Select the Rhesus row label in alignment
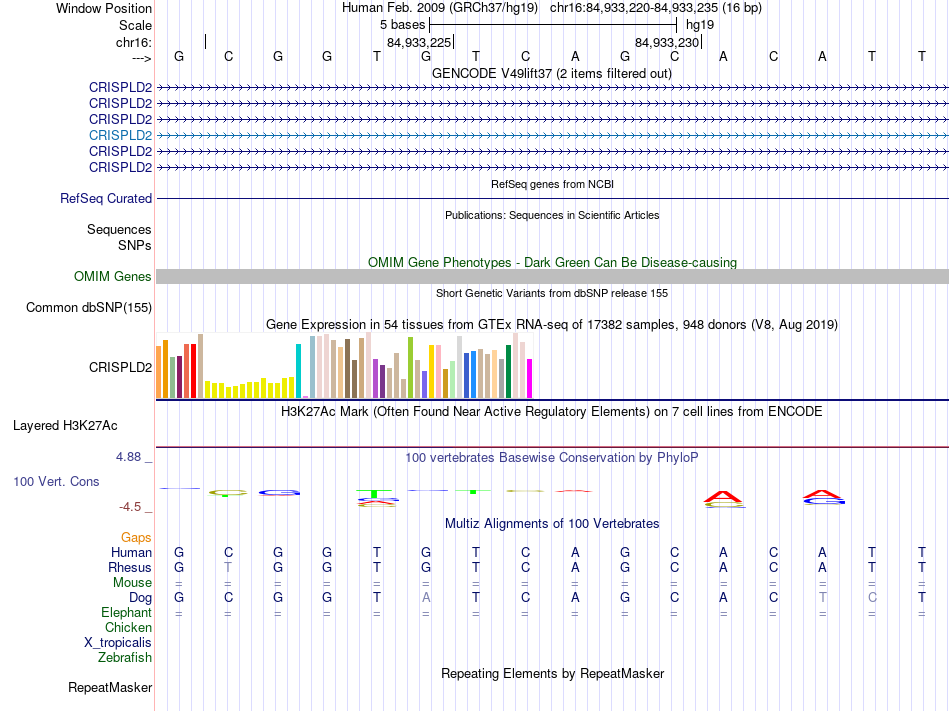Screen dimensions: 950x711 pos(130,568)
